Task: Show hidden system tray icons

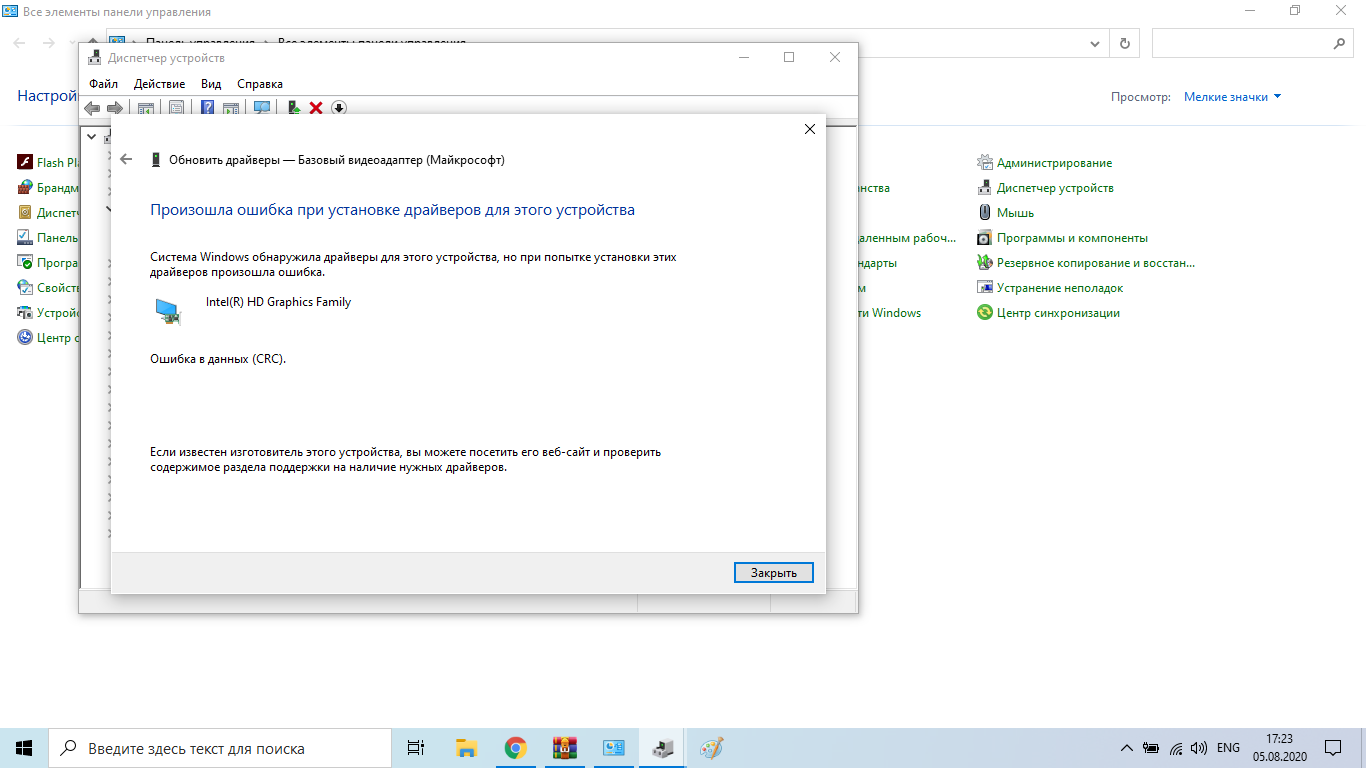Action: point(1126,748)
